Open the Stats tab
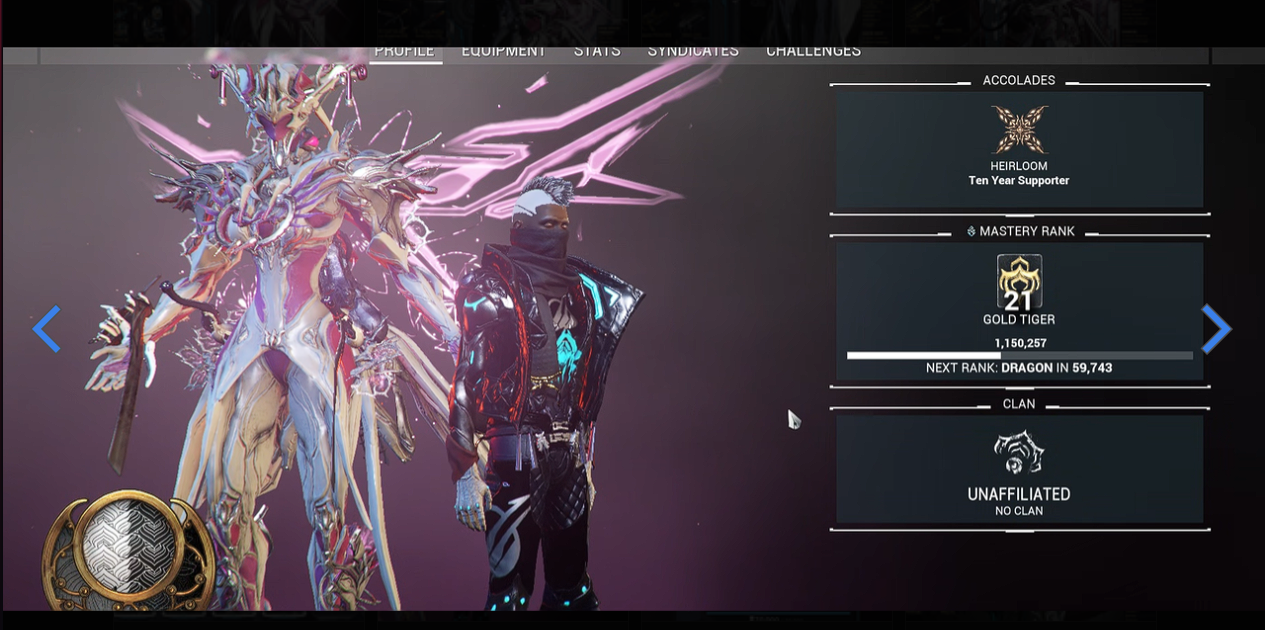Image resolution: width=1265 pixels, height=630 pixels. pyautogui.click(x=596, y=50)
